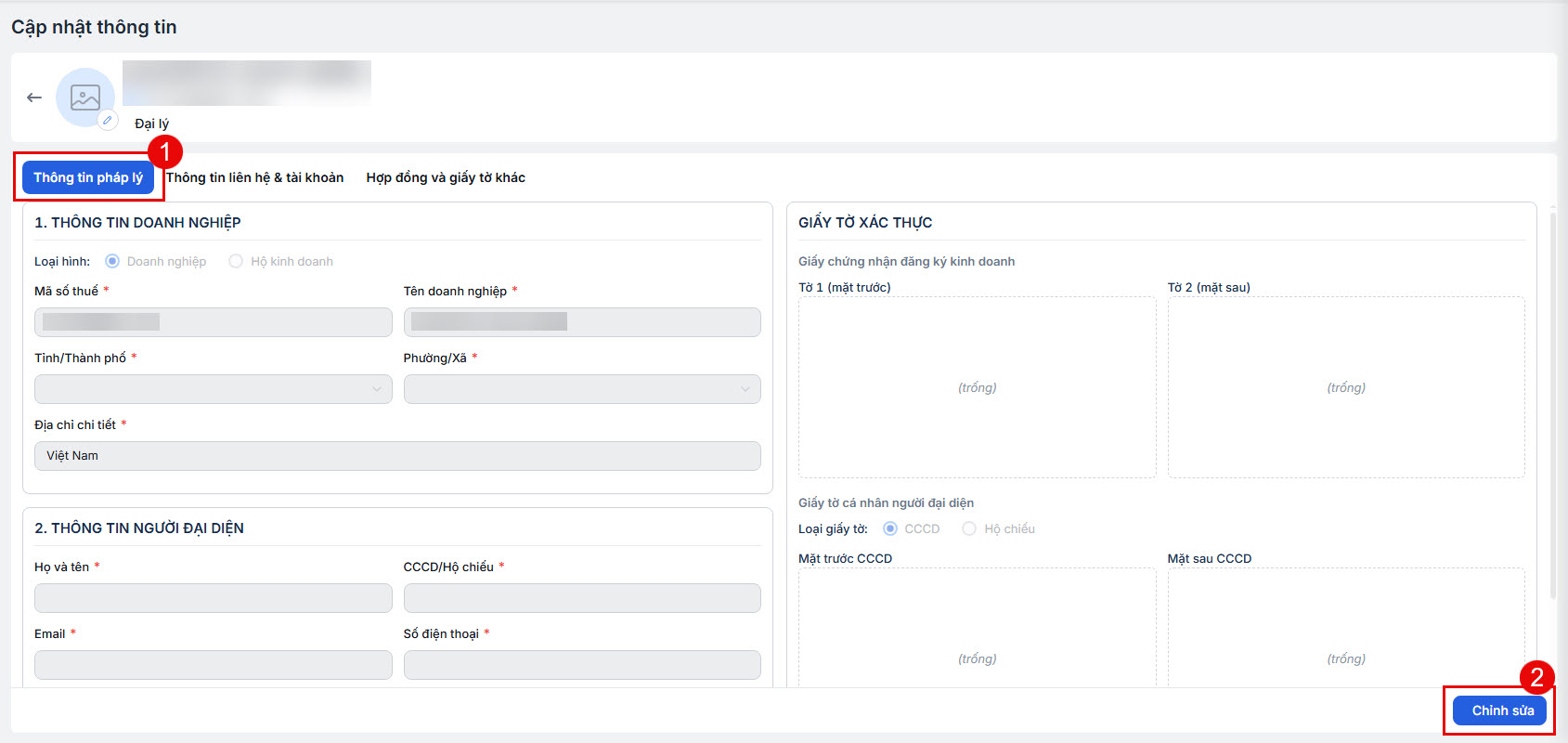Click the Đại lý label text

point(151,124)
